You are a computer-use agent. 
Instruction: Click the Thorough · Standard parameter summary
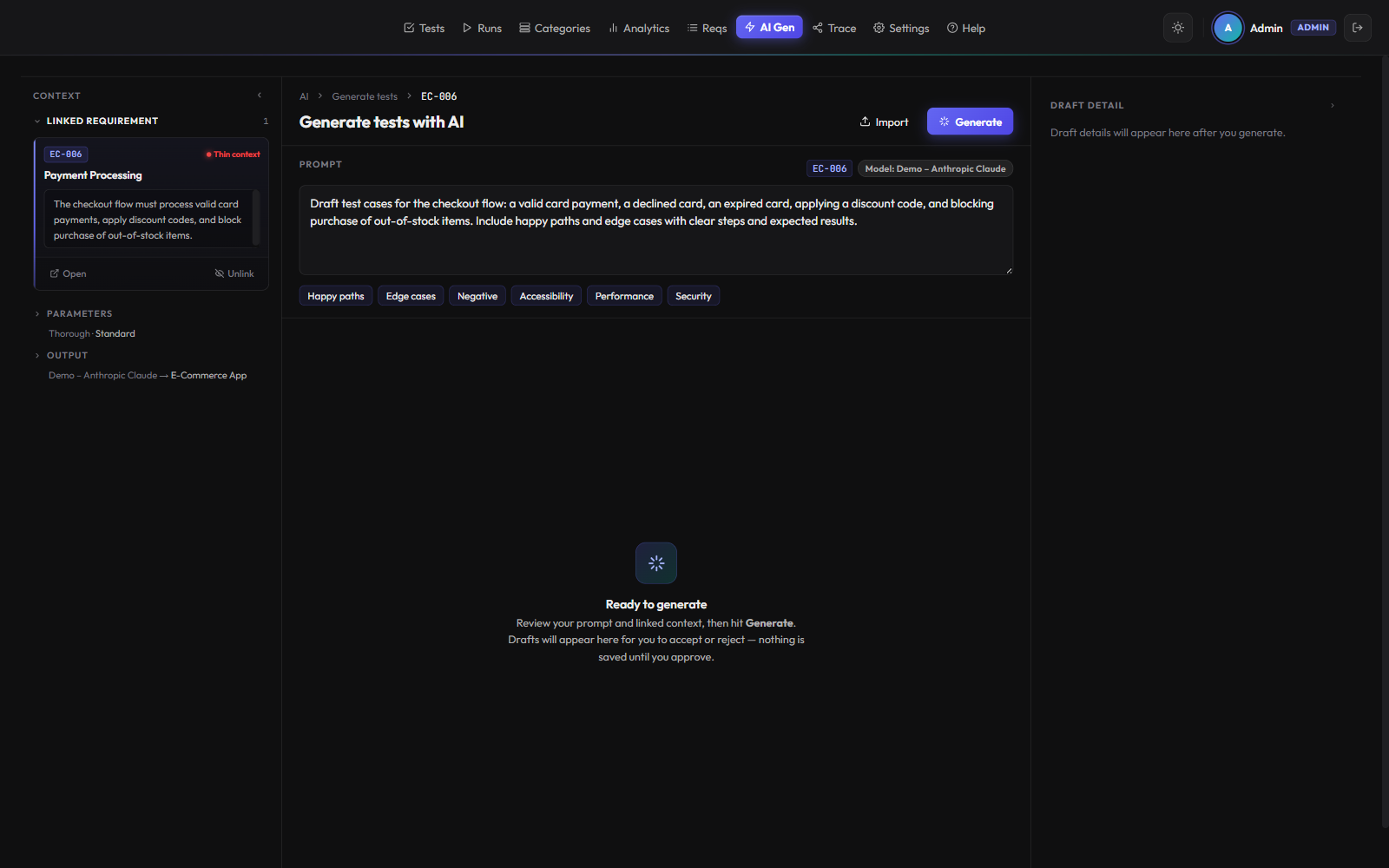[x=92, y=333]
